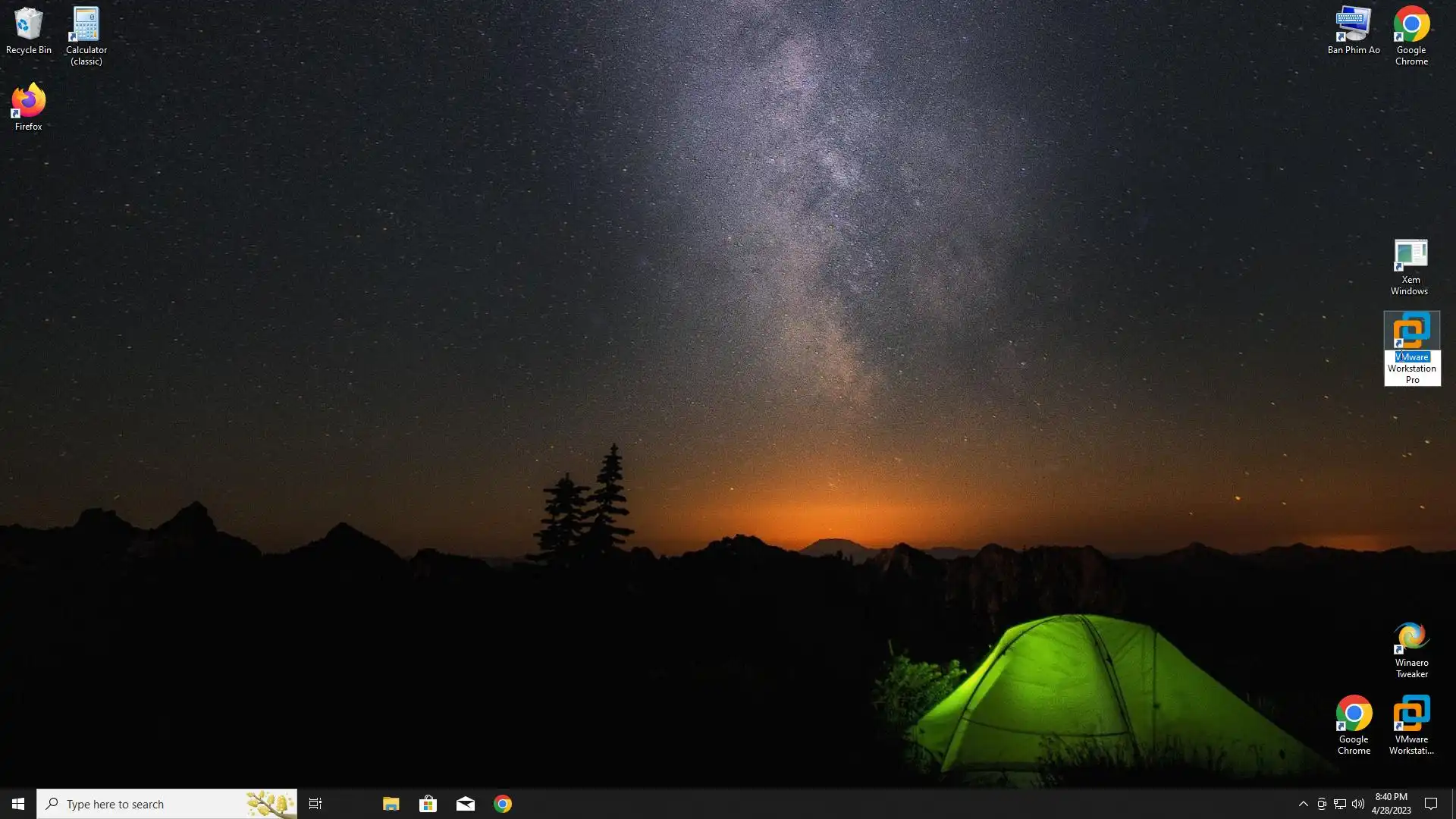Select Google Chrome icon near bottom right
Screen dimensions: 1456x819
pos(1354,724)
